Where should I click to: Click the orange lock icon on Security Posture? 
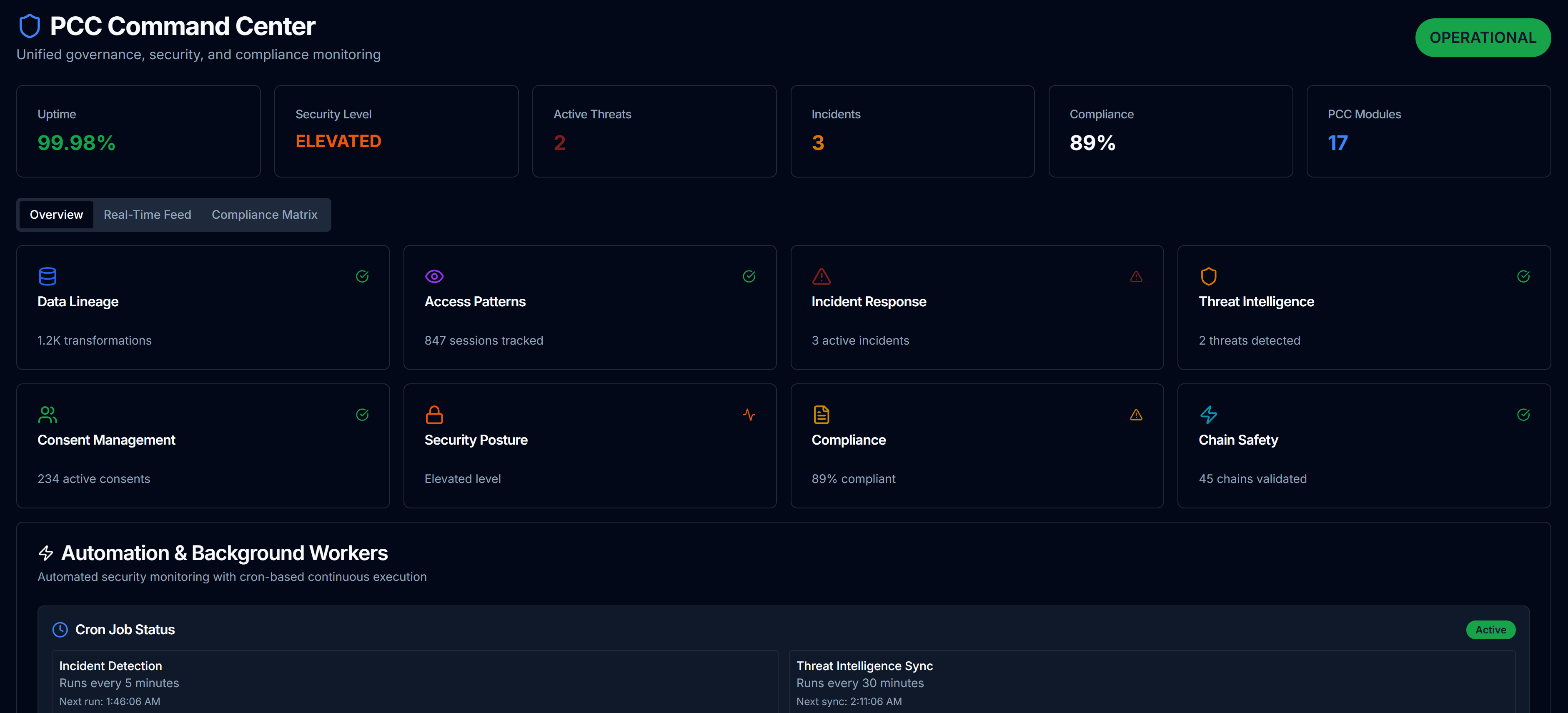click(x=434, y=414)
